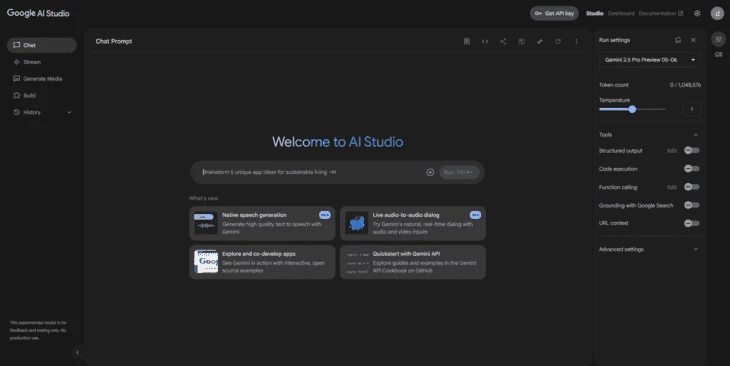
Task: Open the three-dot more options menu
Action: [576, 41]
